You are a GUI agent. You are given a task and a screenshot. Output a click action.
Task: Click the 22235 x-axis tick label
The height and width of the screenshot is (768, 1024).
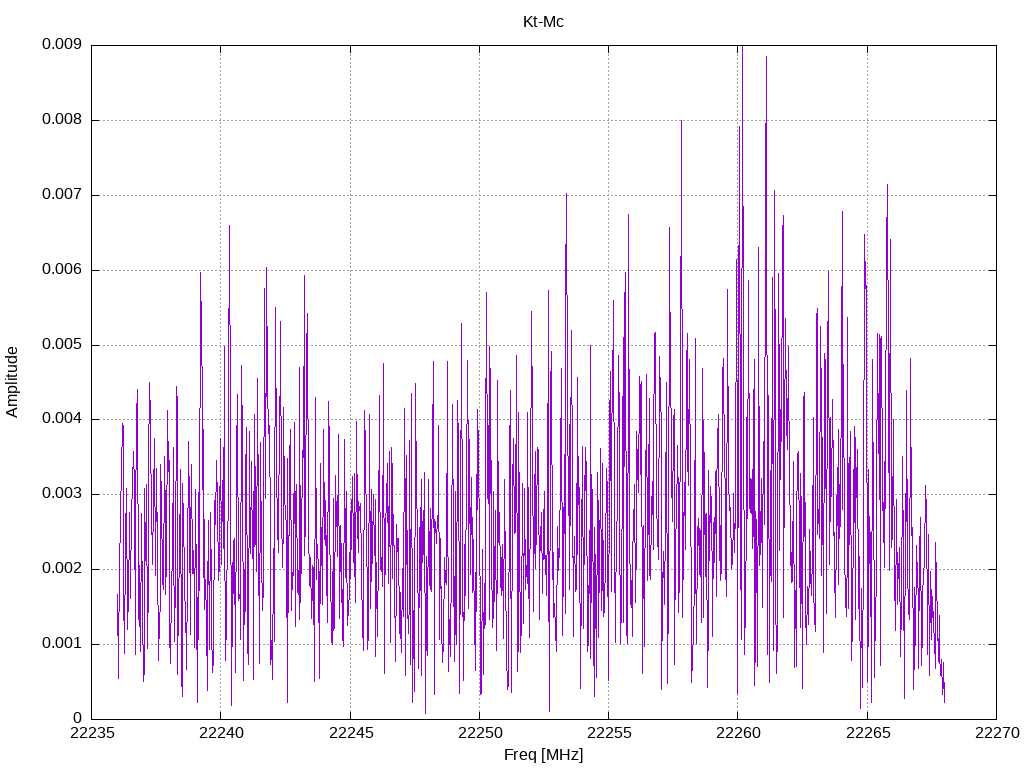pos(92,733)
